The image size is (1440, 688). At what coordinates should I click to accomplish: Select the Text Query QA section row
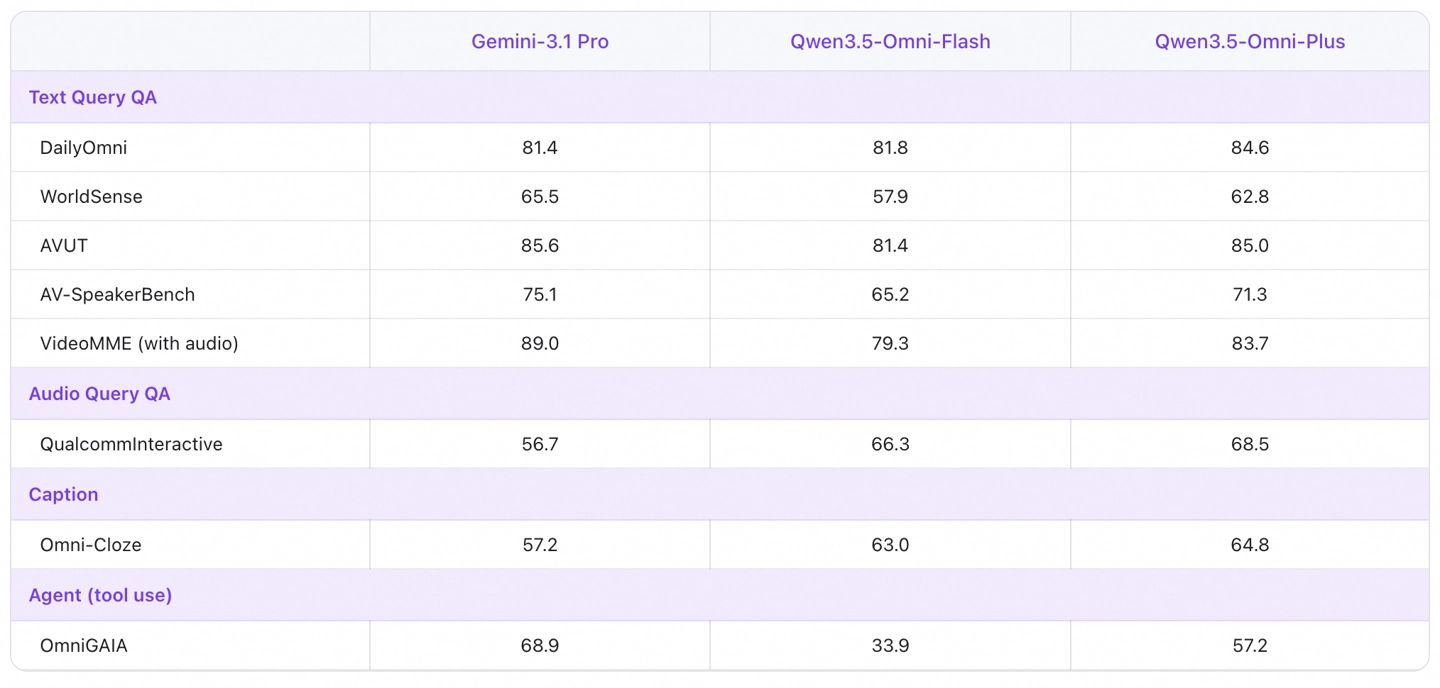coord(93,97)
